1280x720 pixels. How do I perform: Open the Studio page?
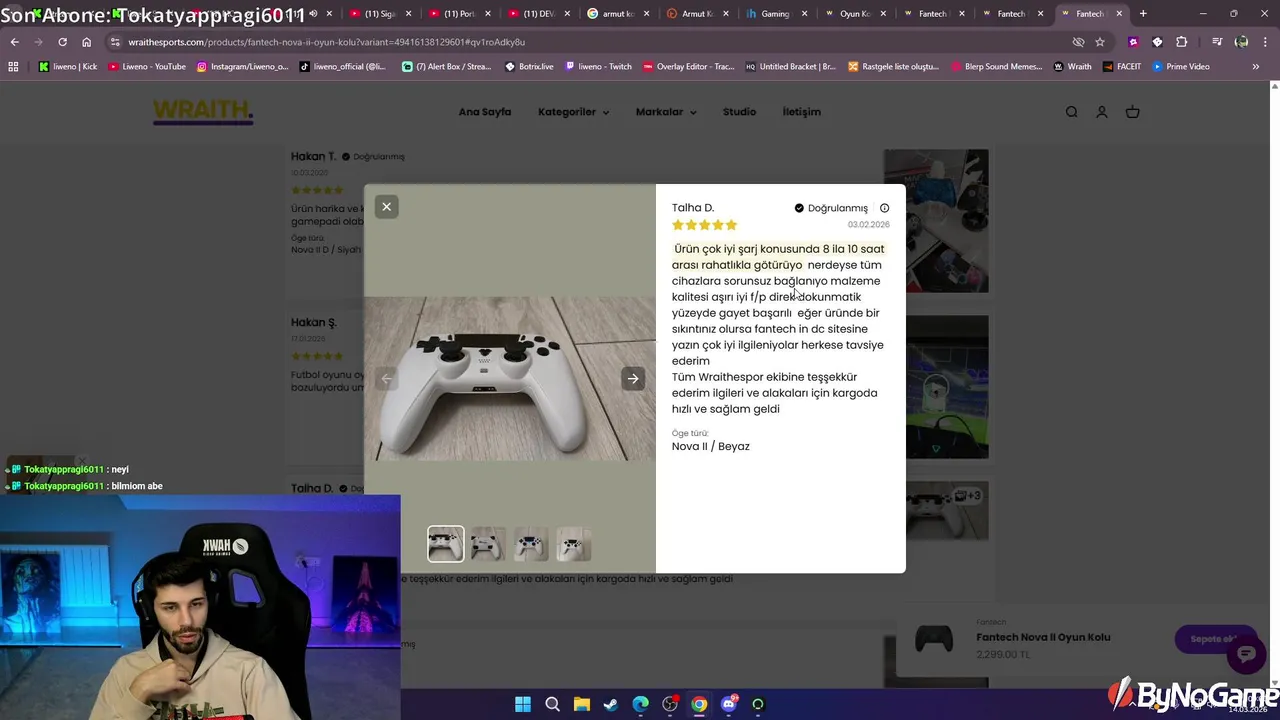(740, 112)
